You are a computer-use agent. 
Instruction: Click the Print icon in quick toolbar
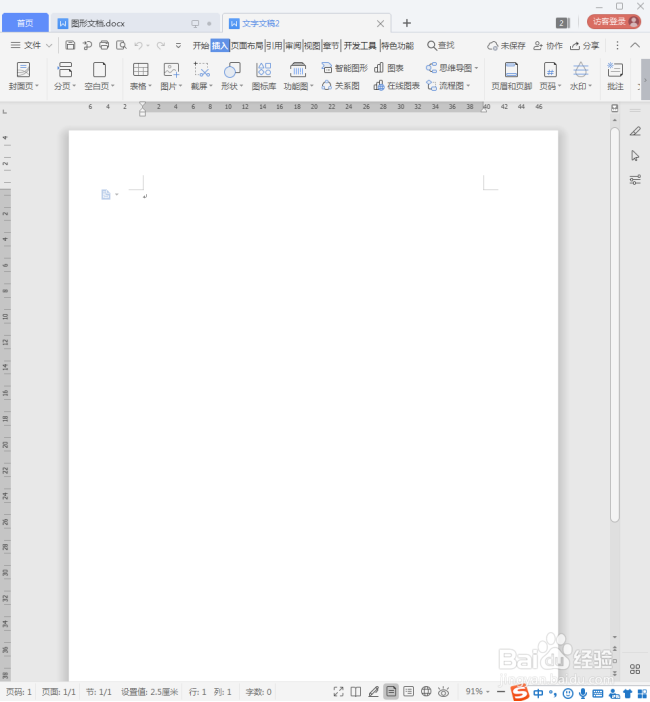coord(104,45)
